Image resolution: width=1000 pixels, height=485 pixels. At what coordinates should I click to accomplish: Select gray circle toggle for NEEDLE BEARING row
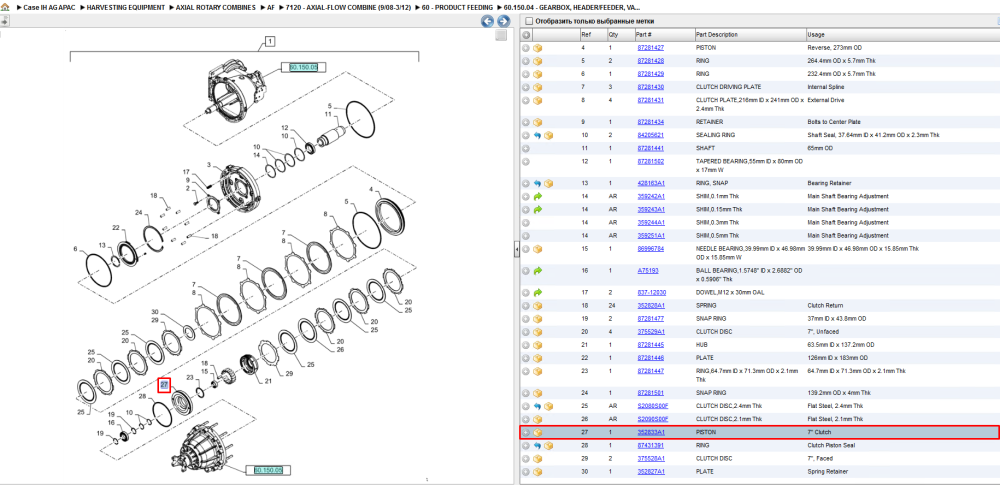526,249
